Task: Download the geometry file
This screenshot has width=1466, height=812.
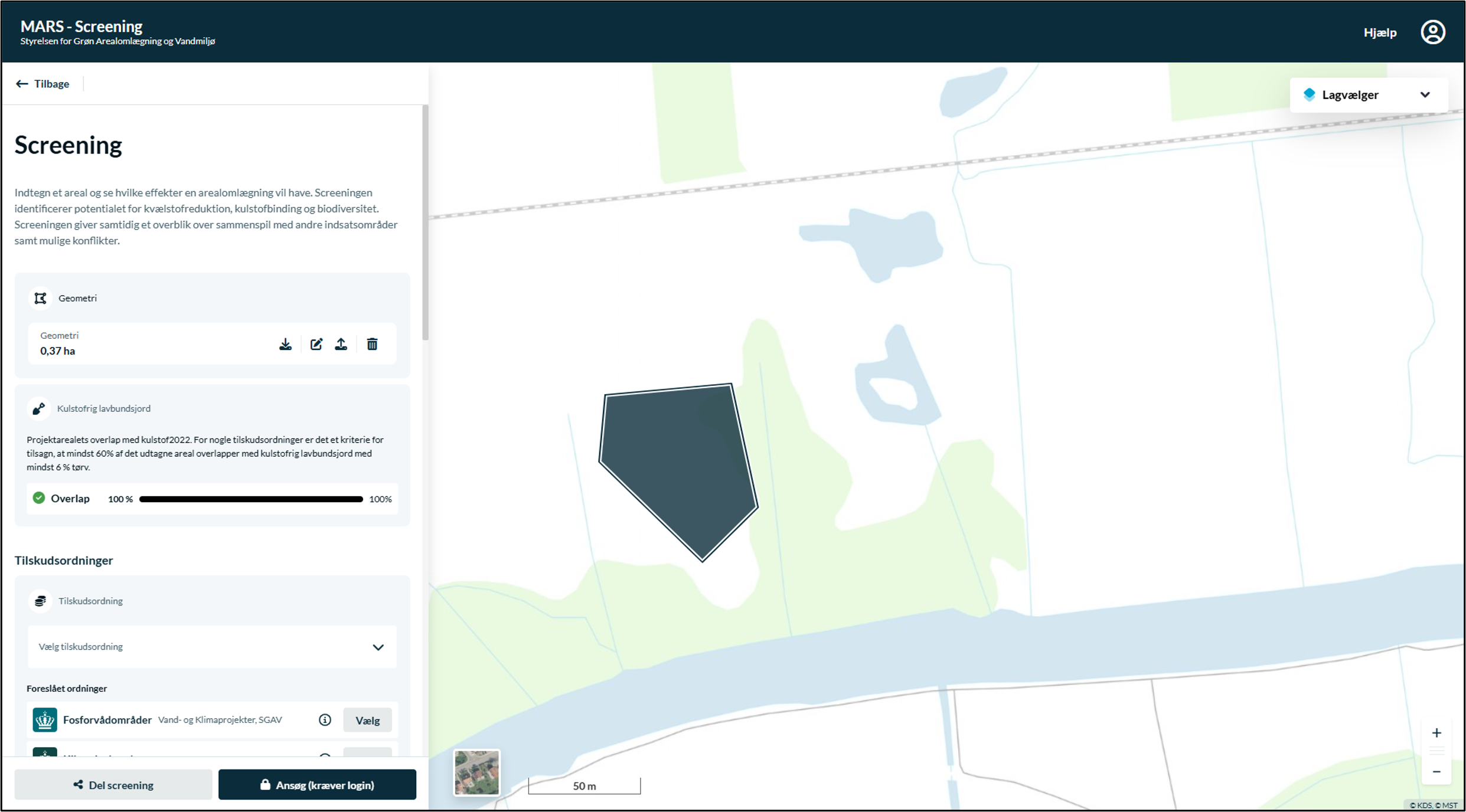Action: point(285,344)
